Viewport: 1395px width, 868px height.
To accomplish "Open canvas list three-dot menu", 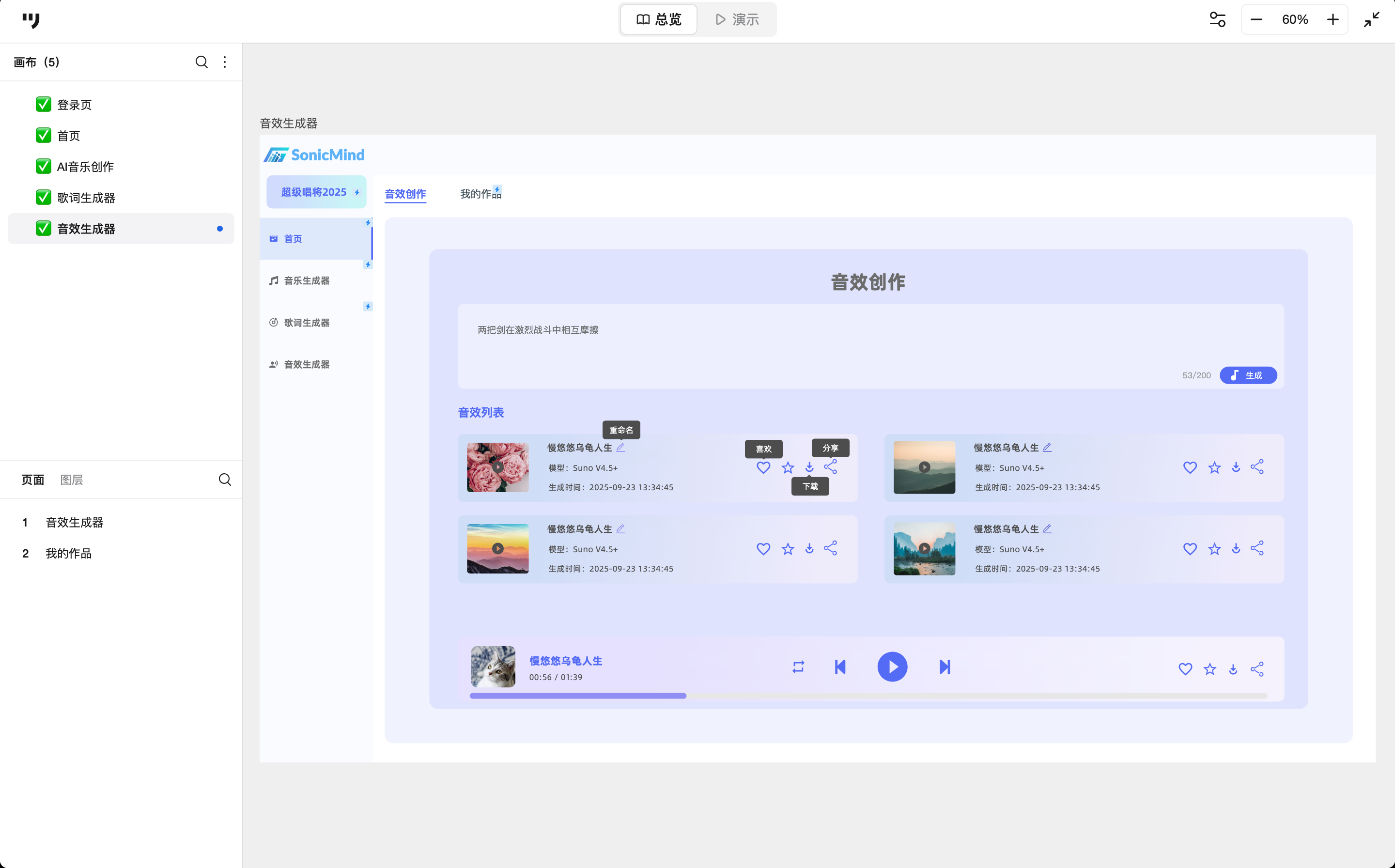I will pyautogui.click(x=224, y=62).
